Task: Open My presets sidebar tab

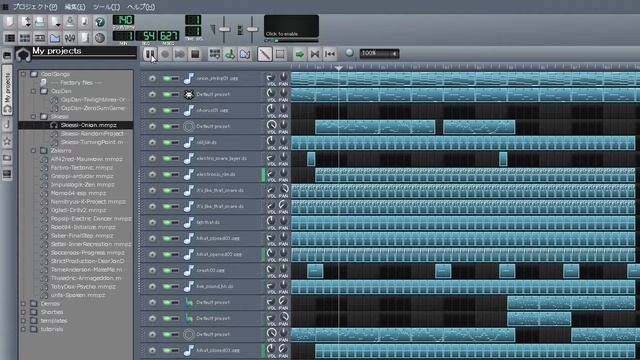Action: [7, 142]
